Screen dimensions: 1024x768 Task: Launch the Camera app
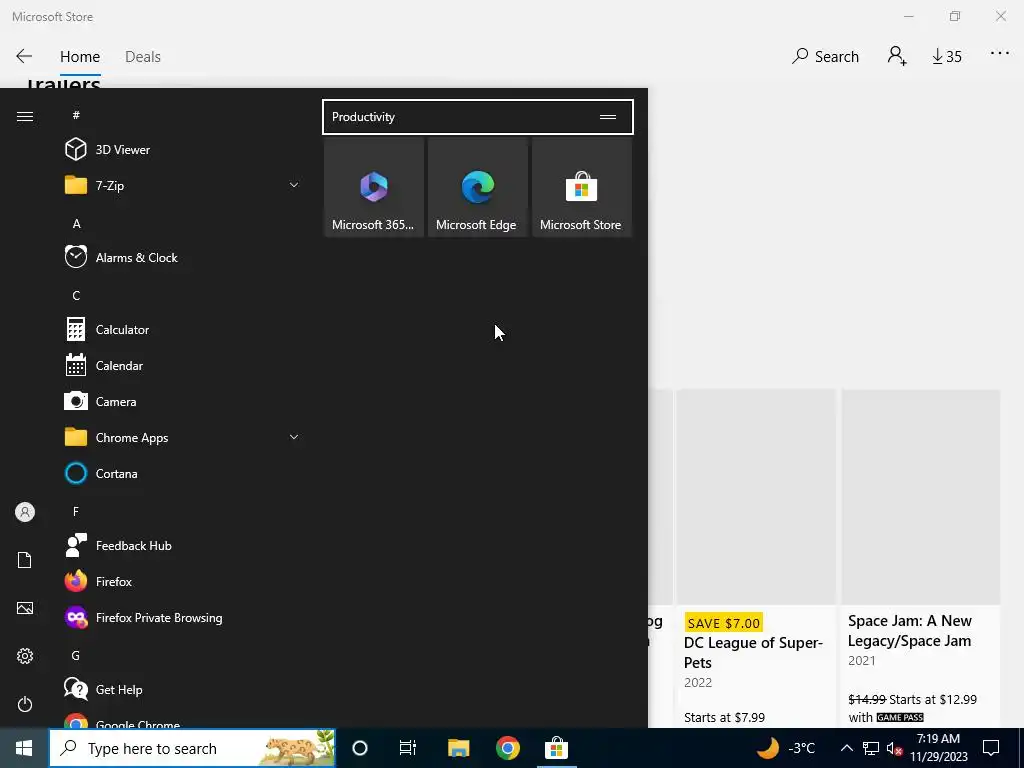183,401
